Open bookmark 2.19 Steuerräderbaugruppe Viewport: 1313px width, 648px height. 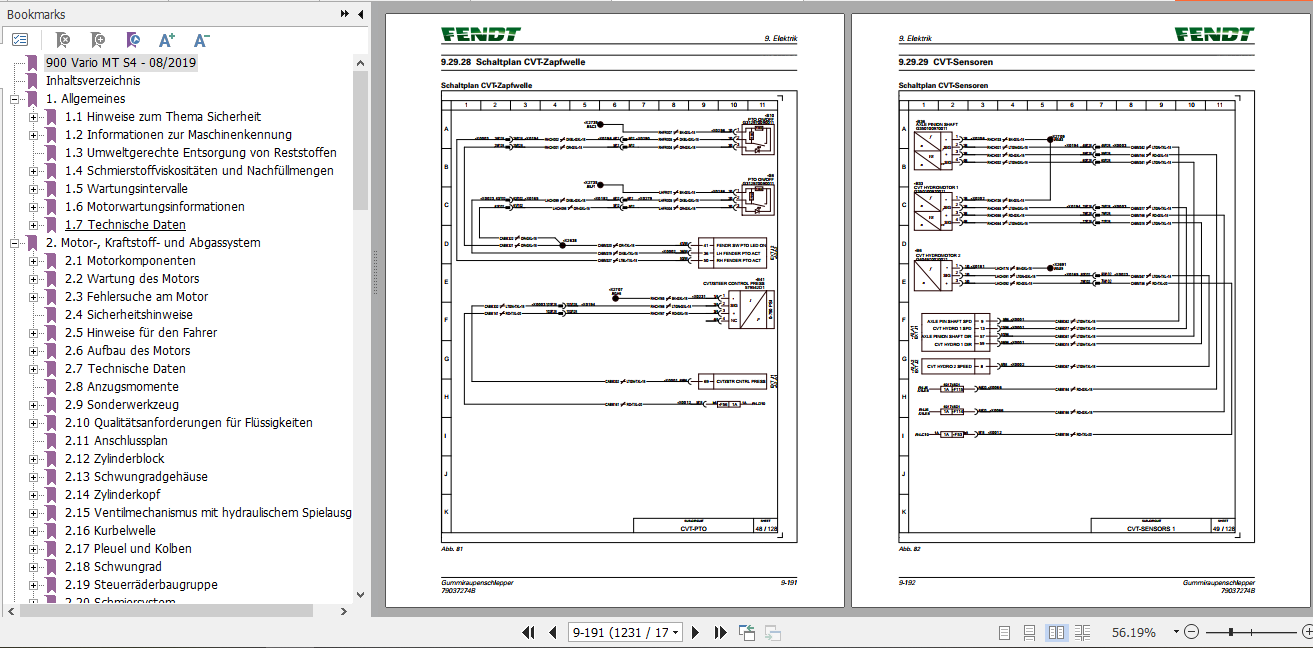click(141, 585)
